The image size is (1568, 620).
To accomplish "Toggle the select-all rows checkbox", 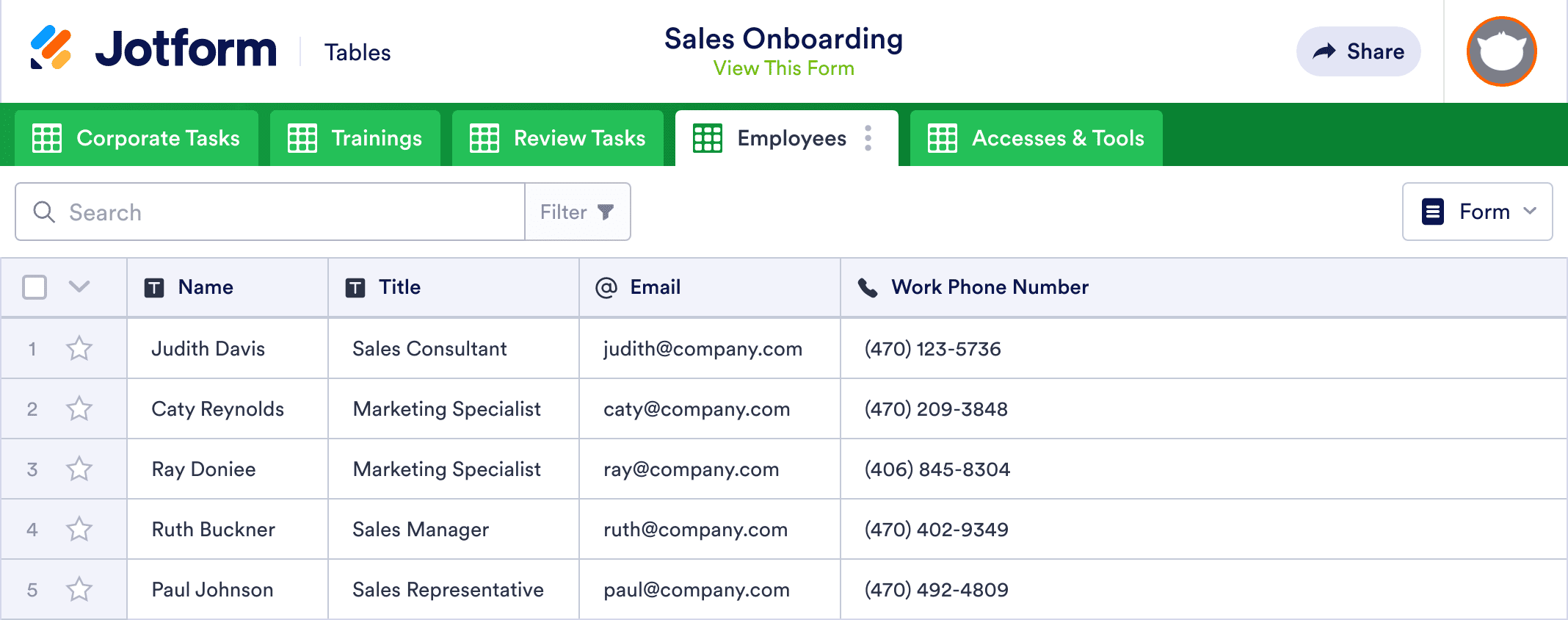I will pos(35,287).
